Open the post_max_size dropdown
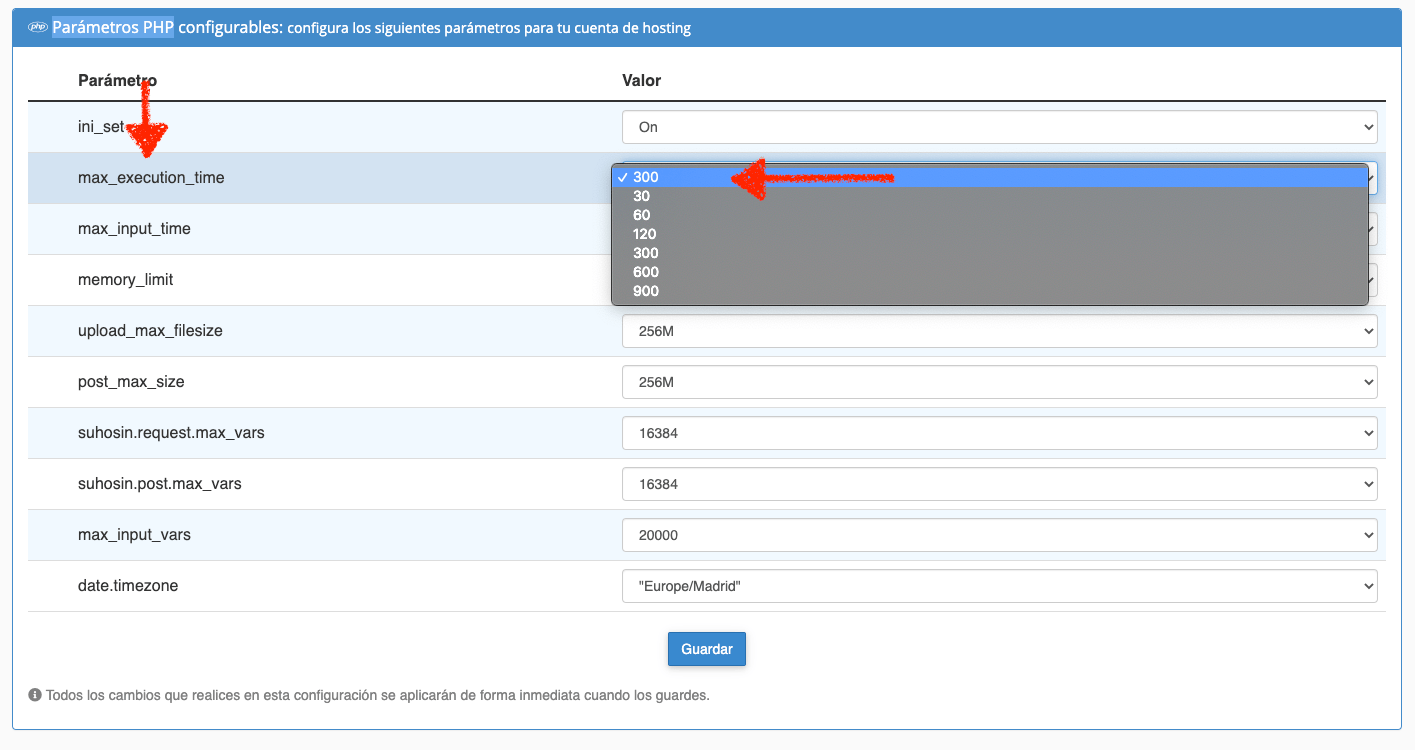The height and width of the screenshot is (750, 1415). coord(999,382)
